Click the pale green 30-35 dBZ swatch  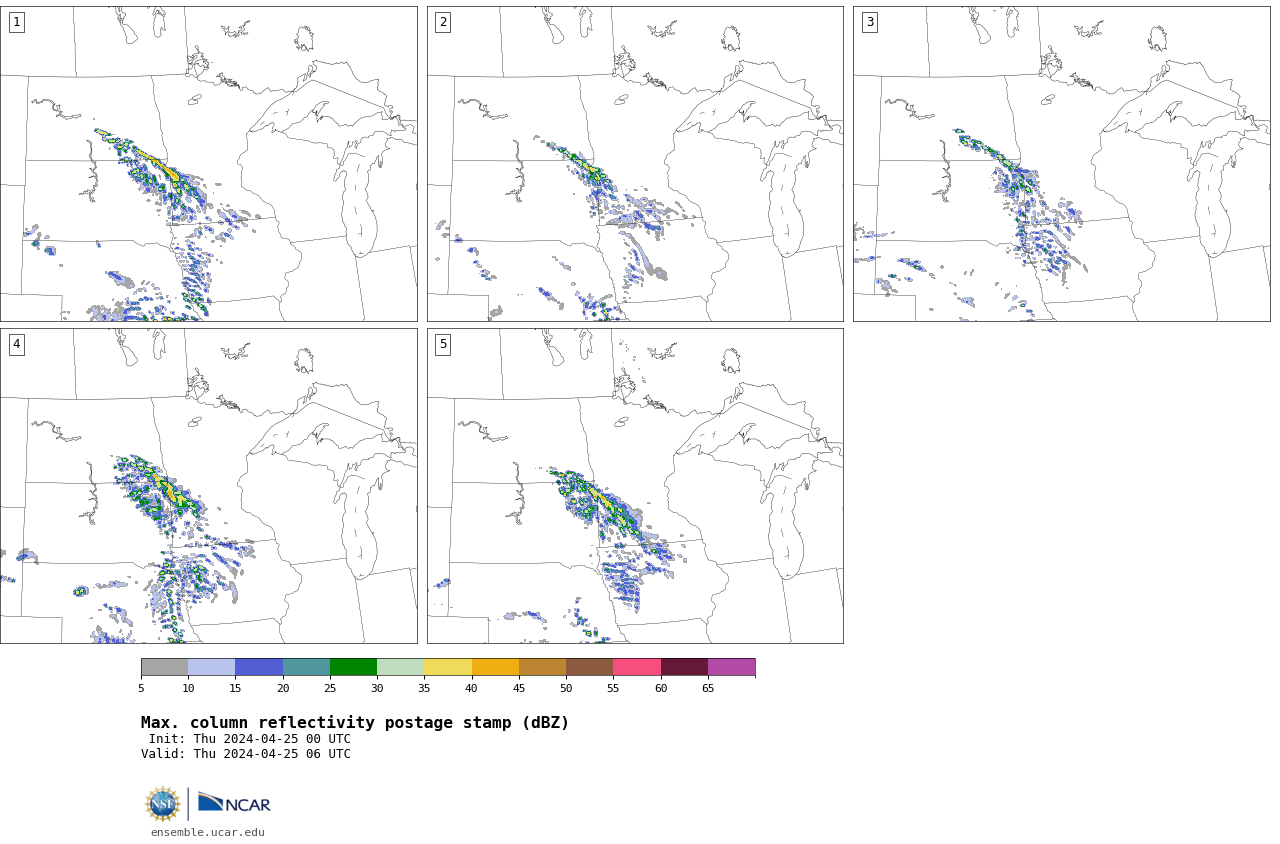(x=400, y=667)
